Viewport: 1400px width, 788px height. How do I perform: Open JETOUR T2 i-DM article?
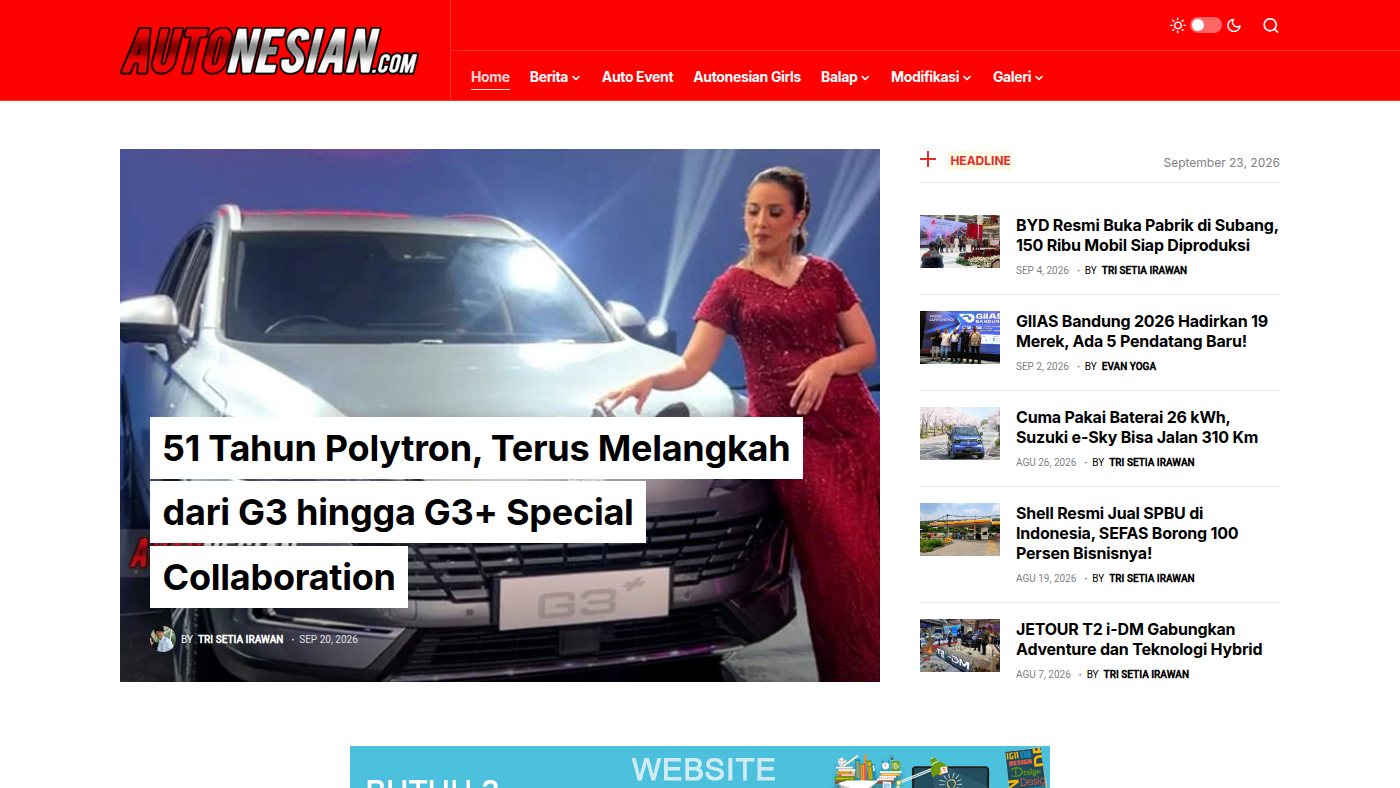click(x=1139, y=639)
